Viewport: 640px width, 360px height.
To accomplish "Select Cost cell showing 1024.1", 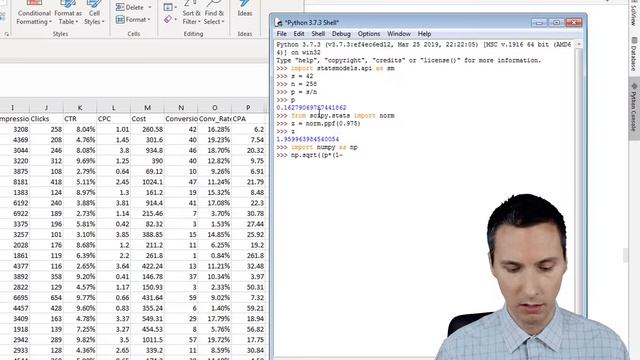I will tap(147, 182).
